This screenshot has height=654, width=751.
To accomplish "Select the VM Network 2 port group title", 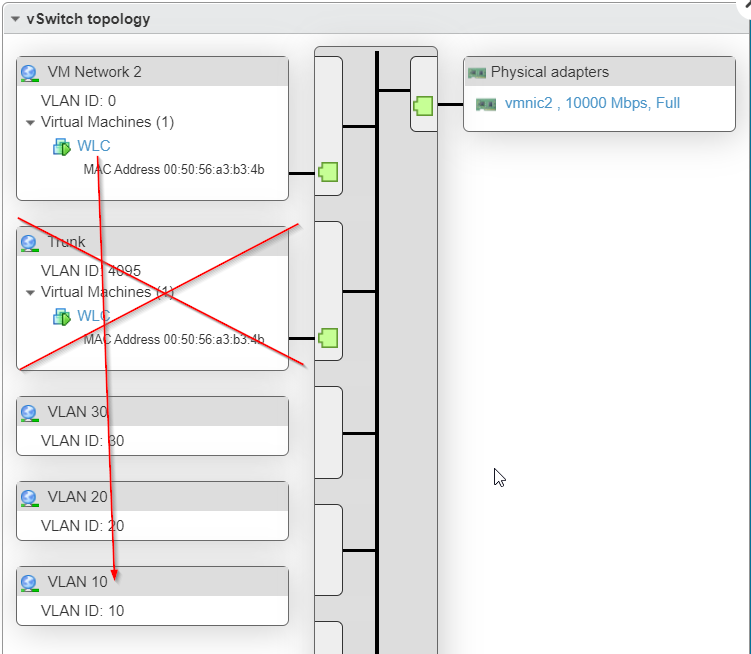I will point(94,72).
